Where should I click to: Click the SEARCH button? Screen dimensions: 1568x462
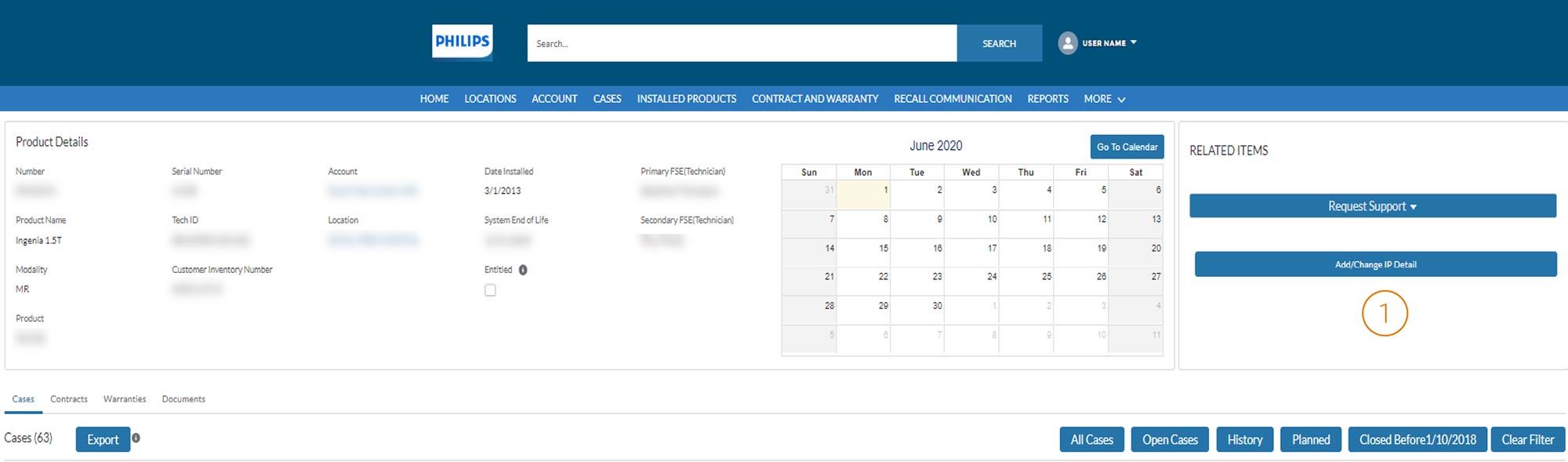click(999, 43)
